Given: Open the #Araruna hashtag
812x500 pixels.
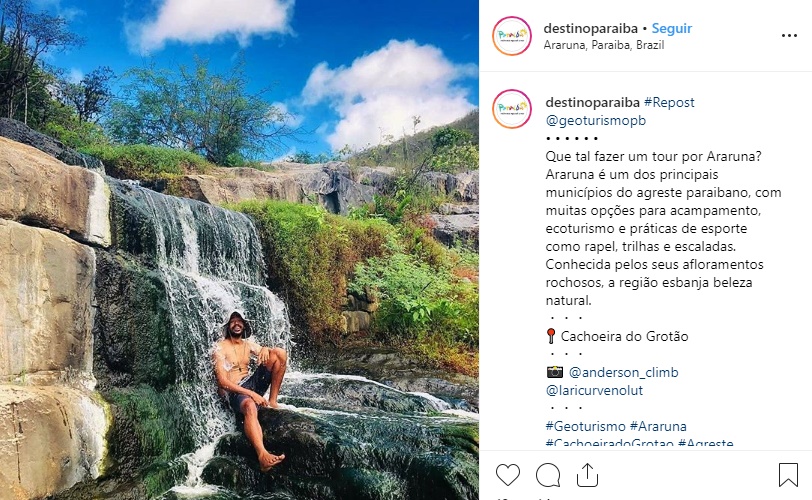Looking at the screenshot, I should click(658, 427).
